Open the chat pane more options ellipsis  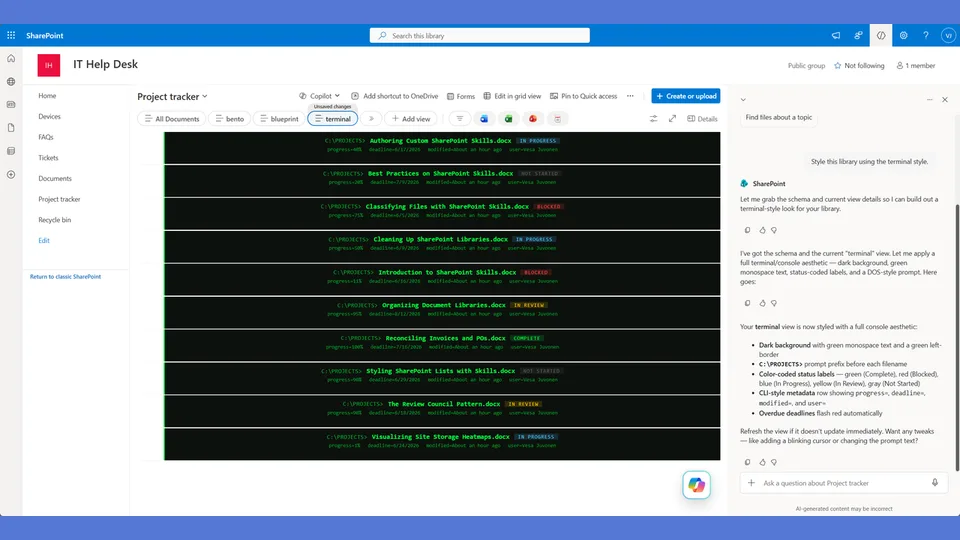(x=929, y=100)
